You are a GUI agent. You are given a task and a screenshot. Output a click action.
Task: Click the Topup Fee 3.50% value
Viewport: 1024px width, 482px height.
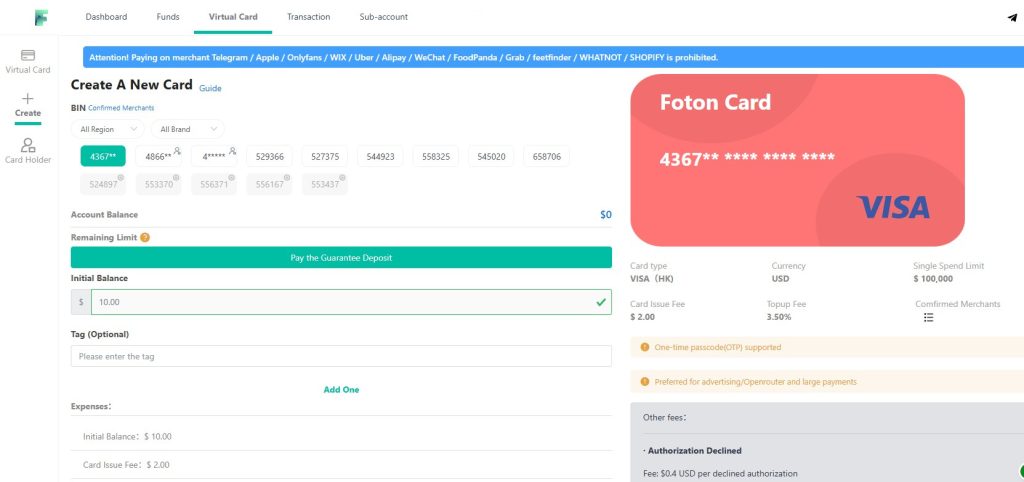click(778, 317)
